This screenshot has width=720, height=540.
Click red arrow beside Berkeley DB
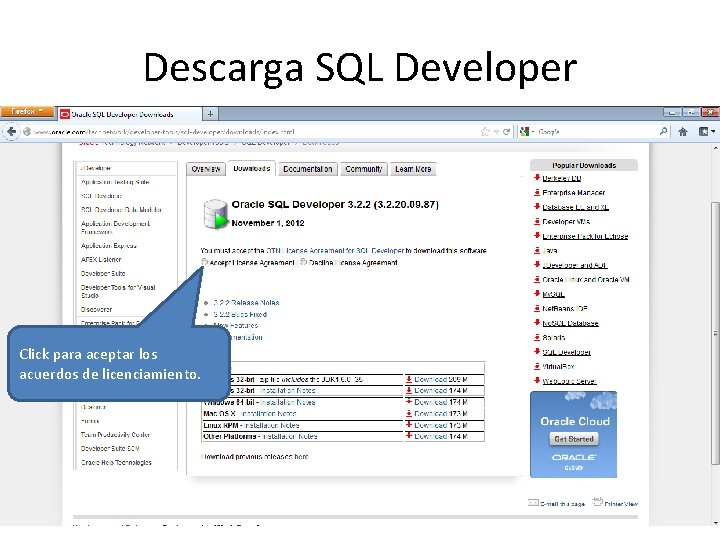(x=536, y=178)
